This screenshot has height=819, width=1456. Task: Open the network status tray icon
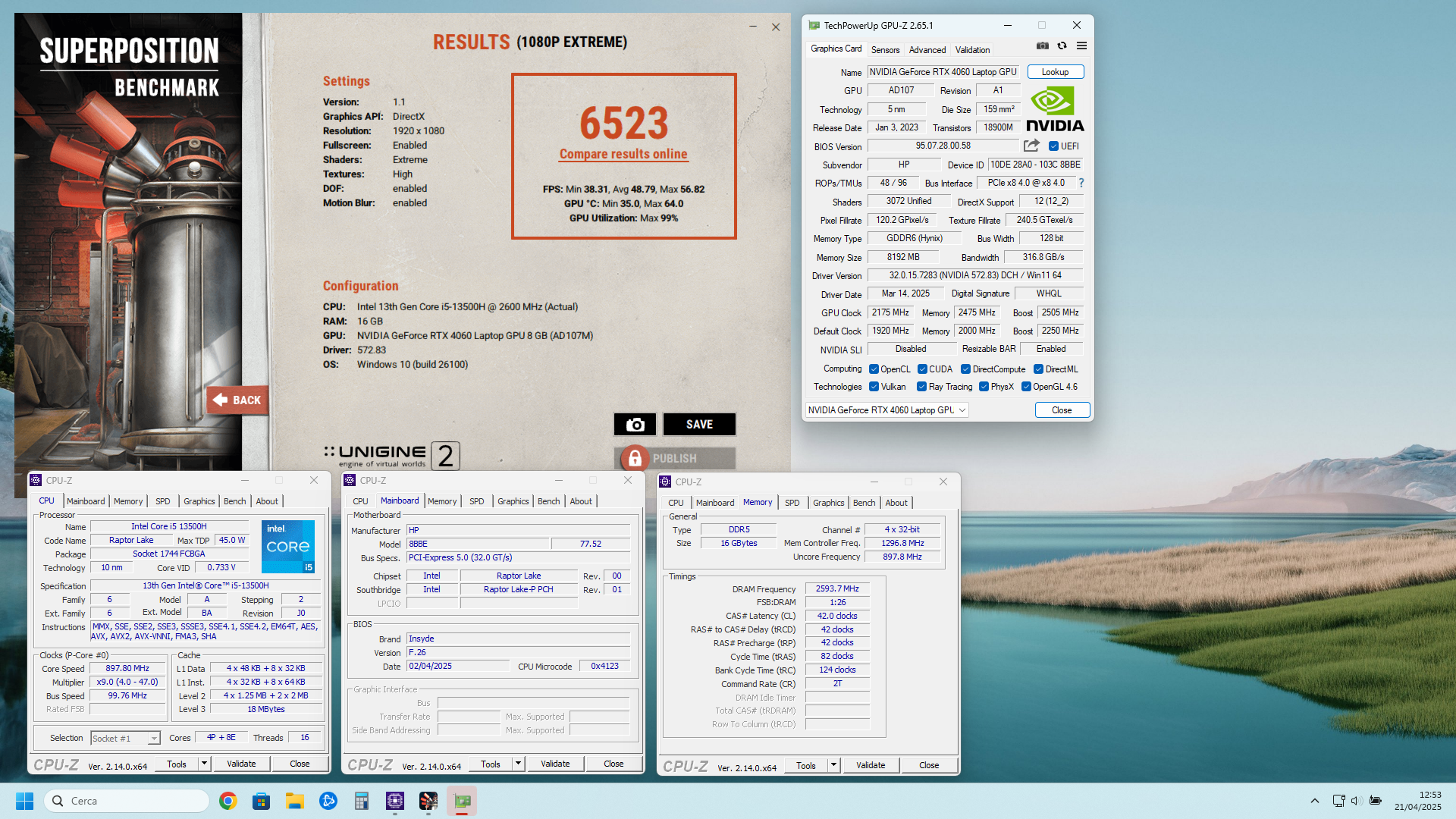pos(1338,801)
